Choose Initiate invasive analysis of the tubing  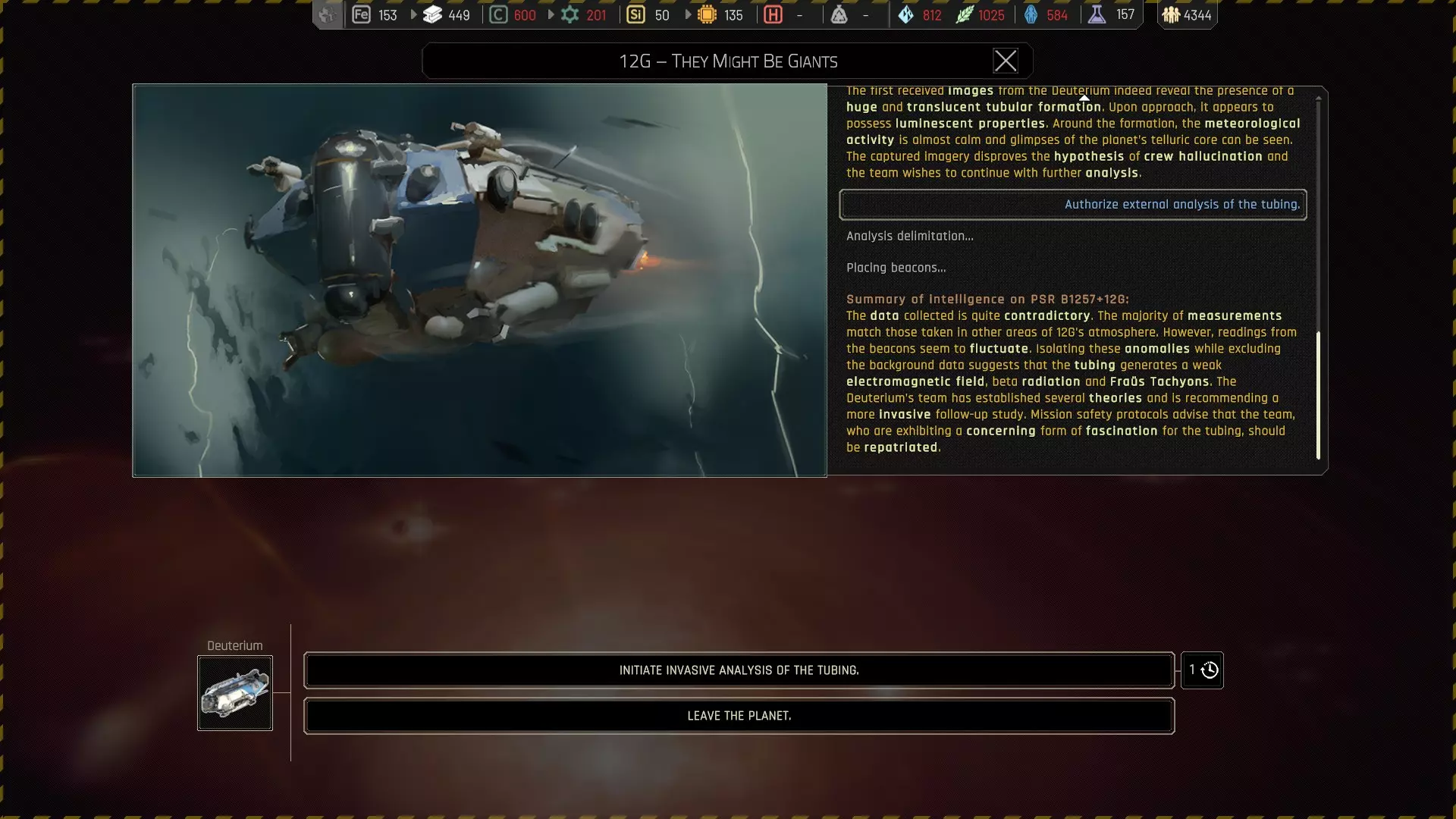tap(739, 670)
